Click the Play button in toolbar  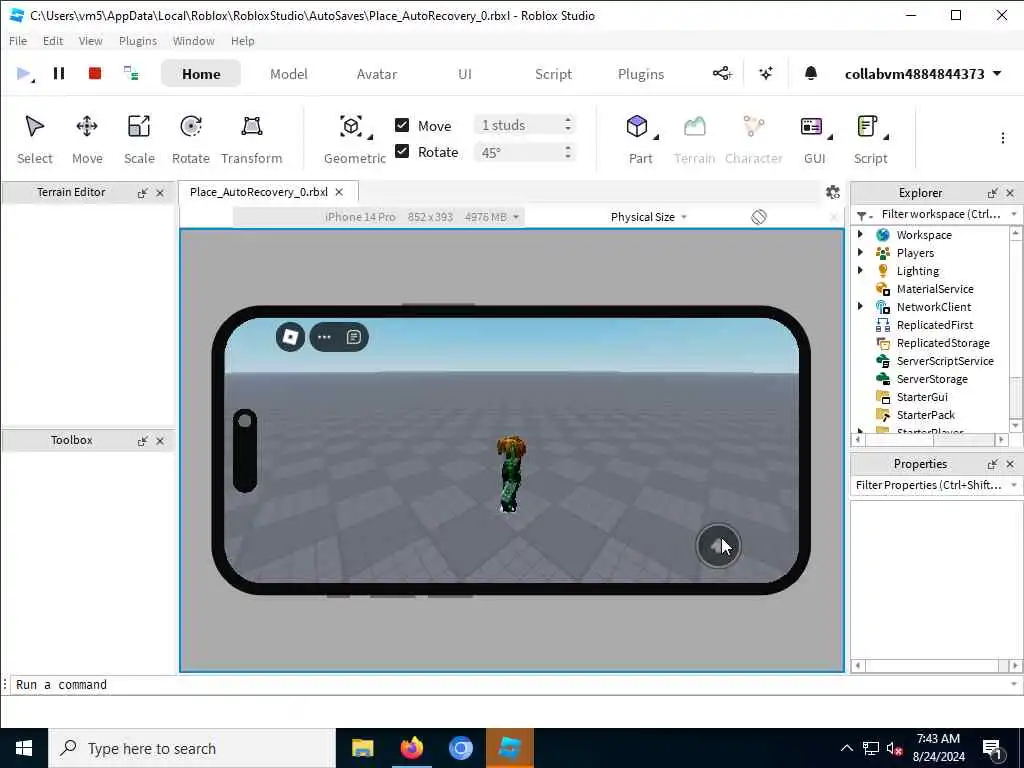coord(24,73)
